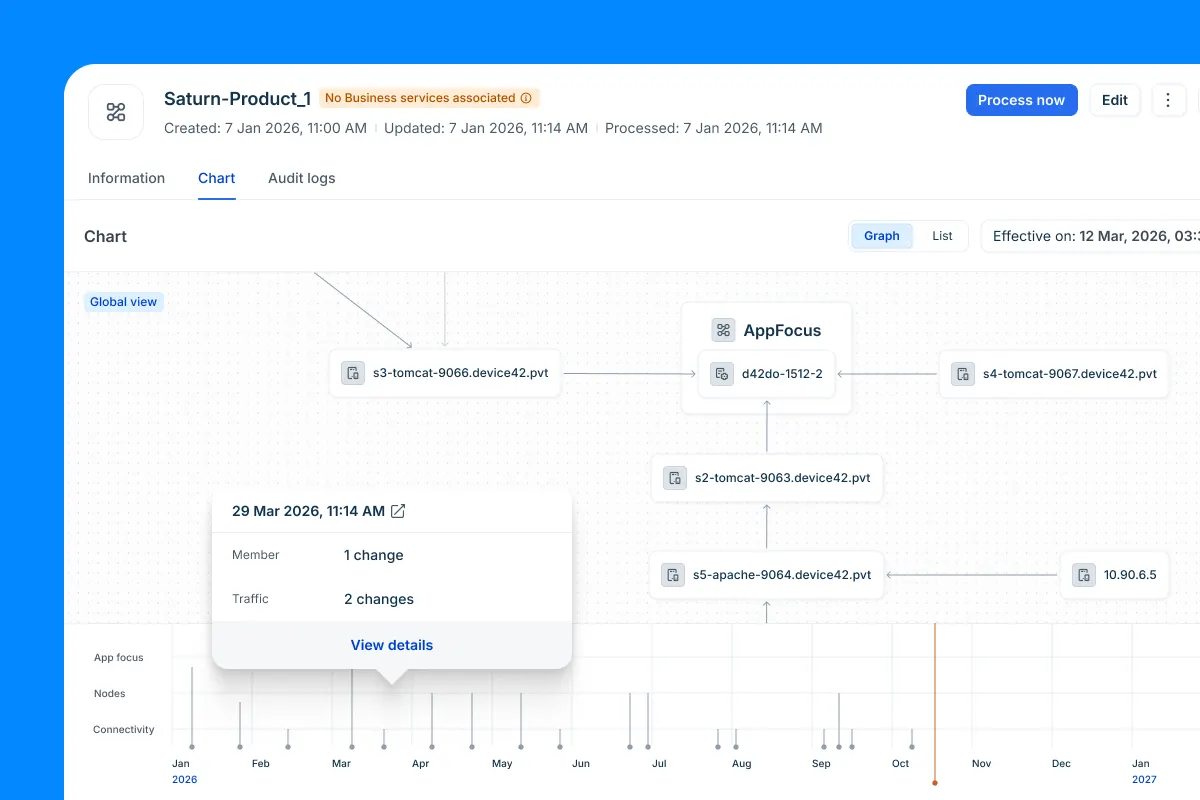Click the info icon on business services badge

pos(526,98)
